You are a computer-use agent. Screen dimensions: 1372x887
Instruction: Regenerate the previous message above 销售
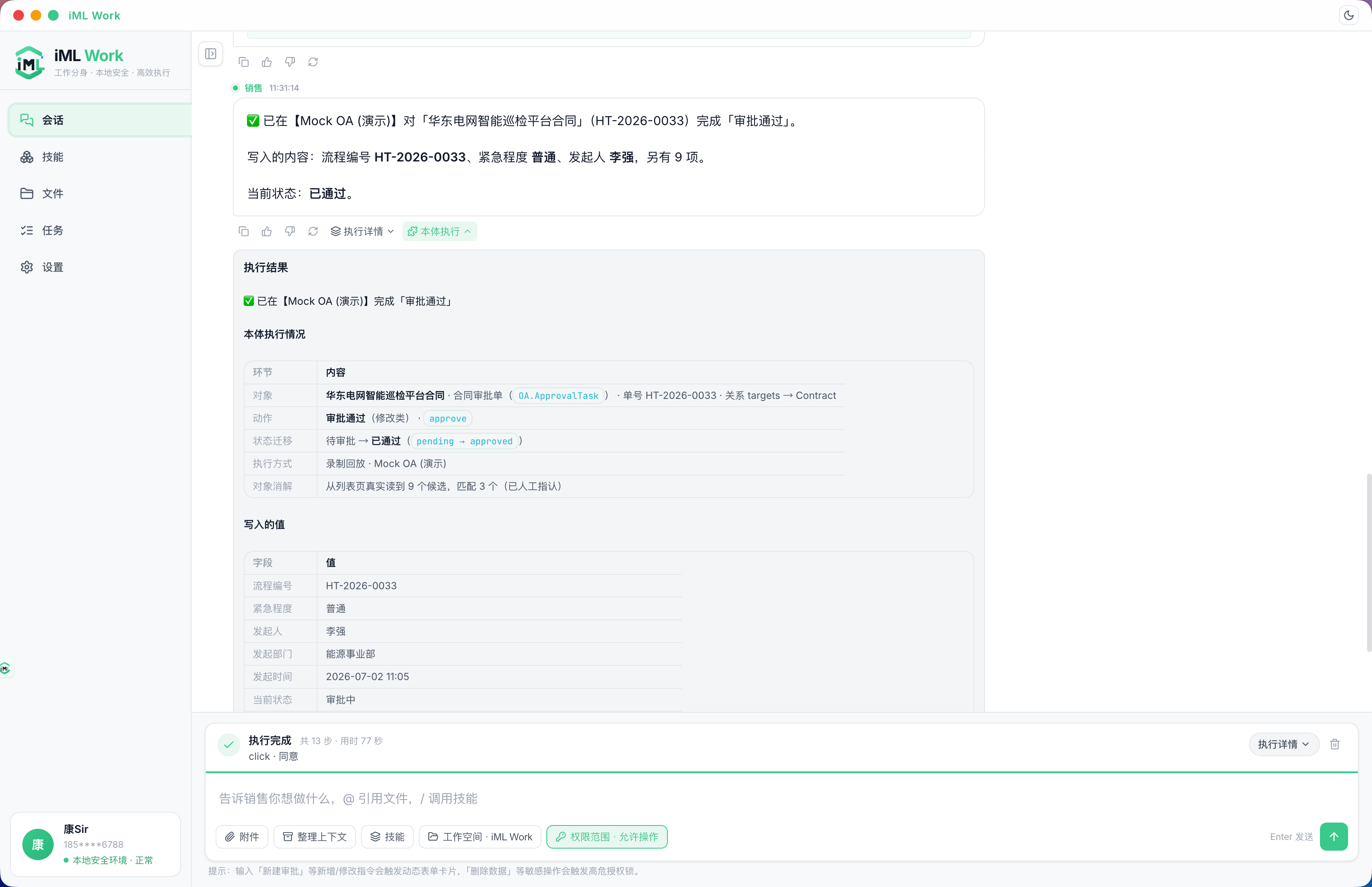313,62
